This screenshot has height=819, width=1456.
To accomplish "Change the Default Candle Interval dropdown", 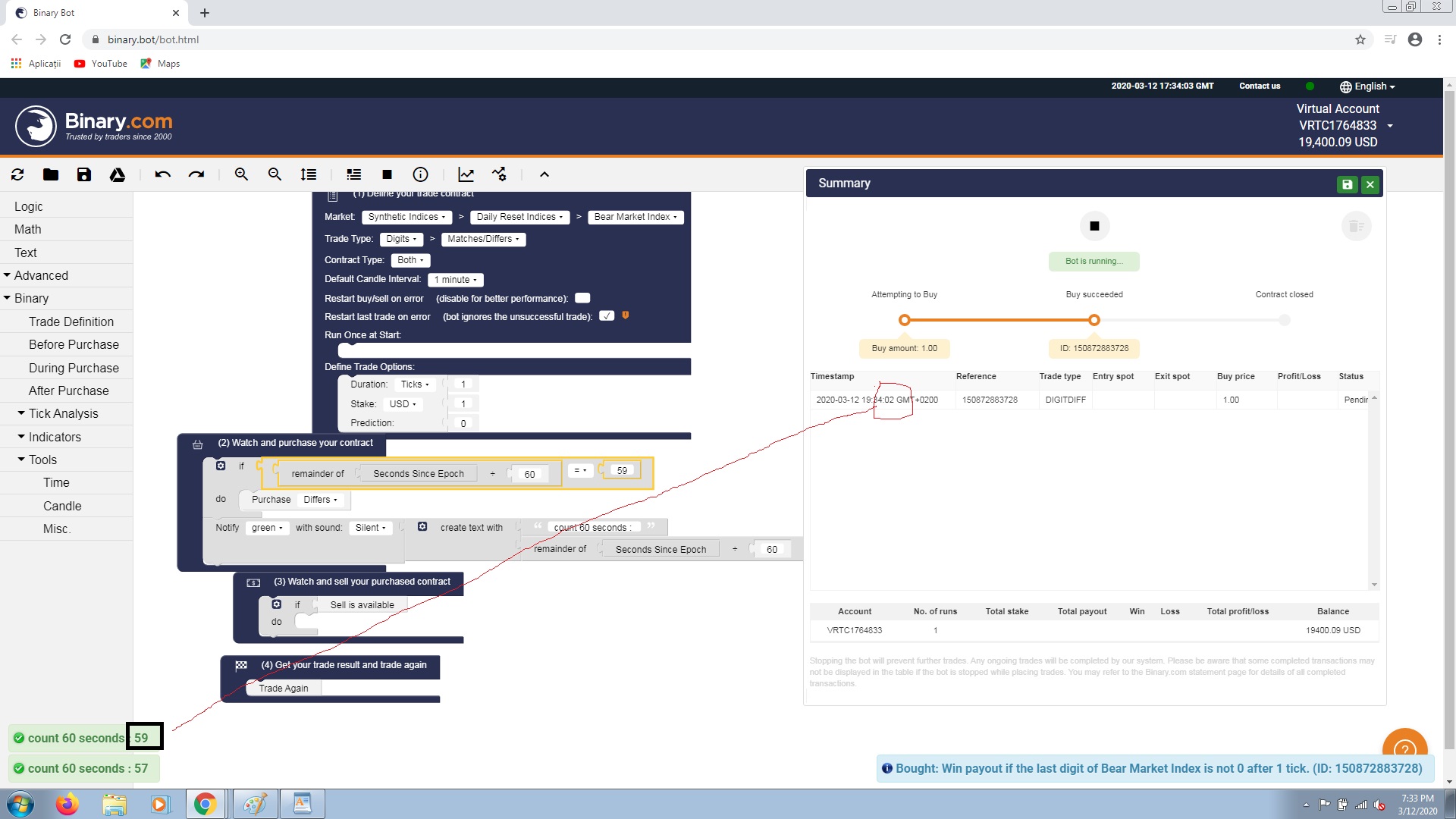I will [455, 279].
